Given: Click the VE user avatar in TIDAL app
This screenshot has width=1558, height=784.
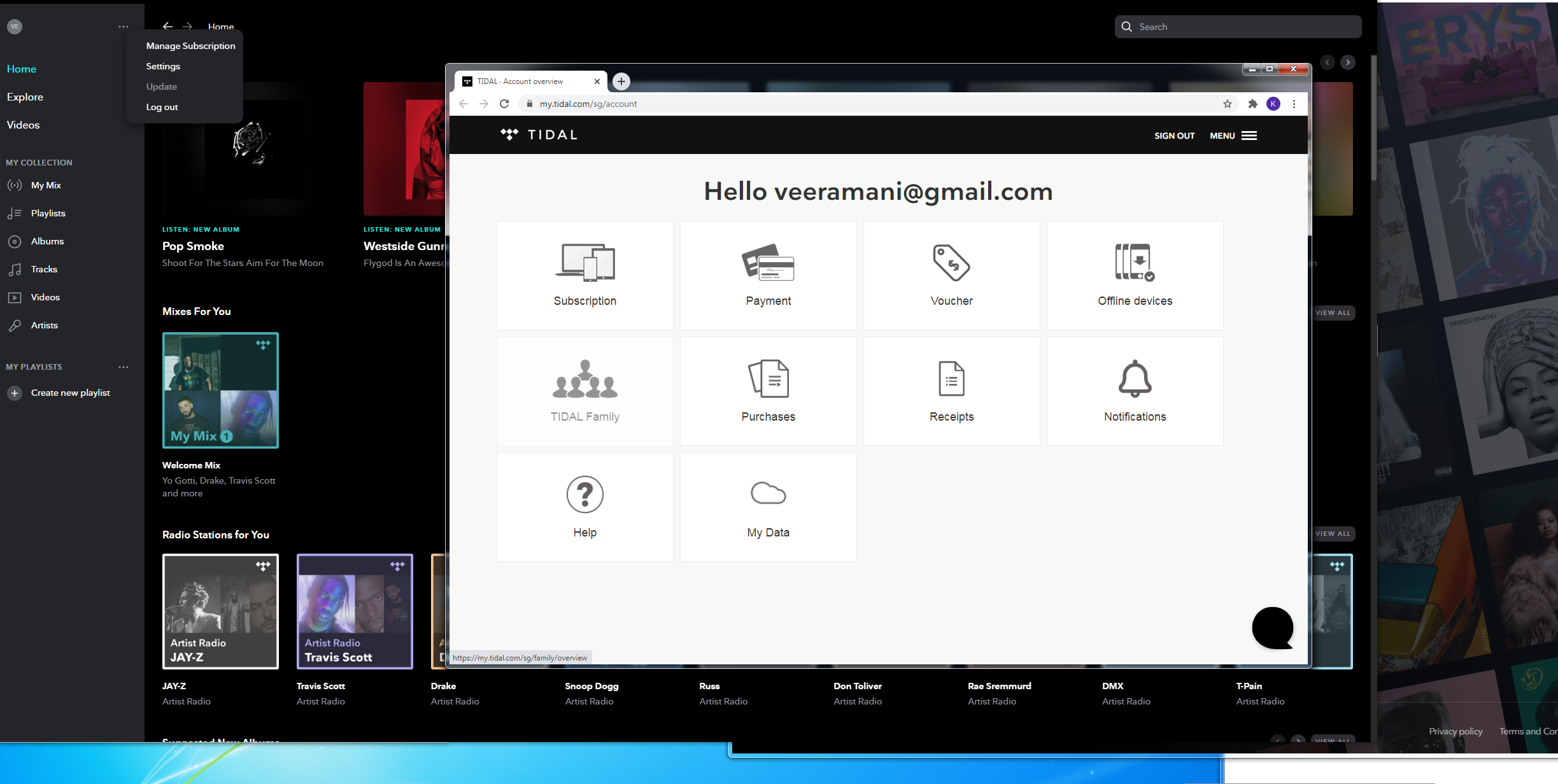Looking at the screenshot, I should (15, 26).
